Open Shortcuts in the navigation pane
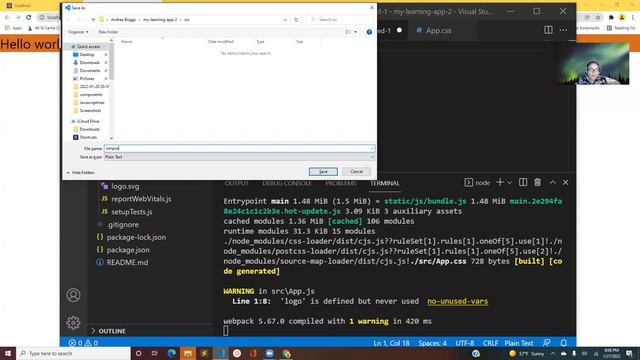This screenshot has width=640, height=360. point(88,137)
